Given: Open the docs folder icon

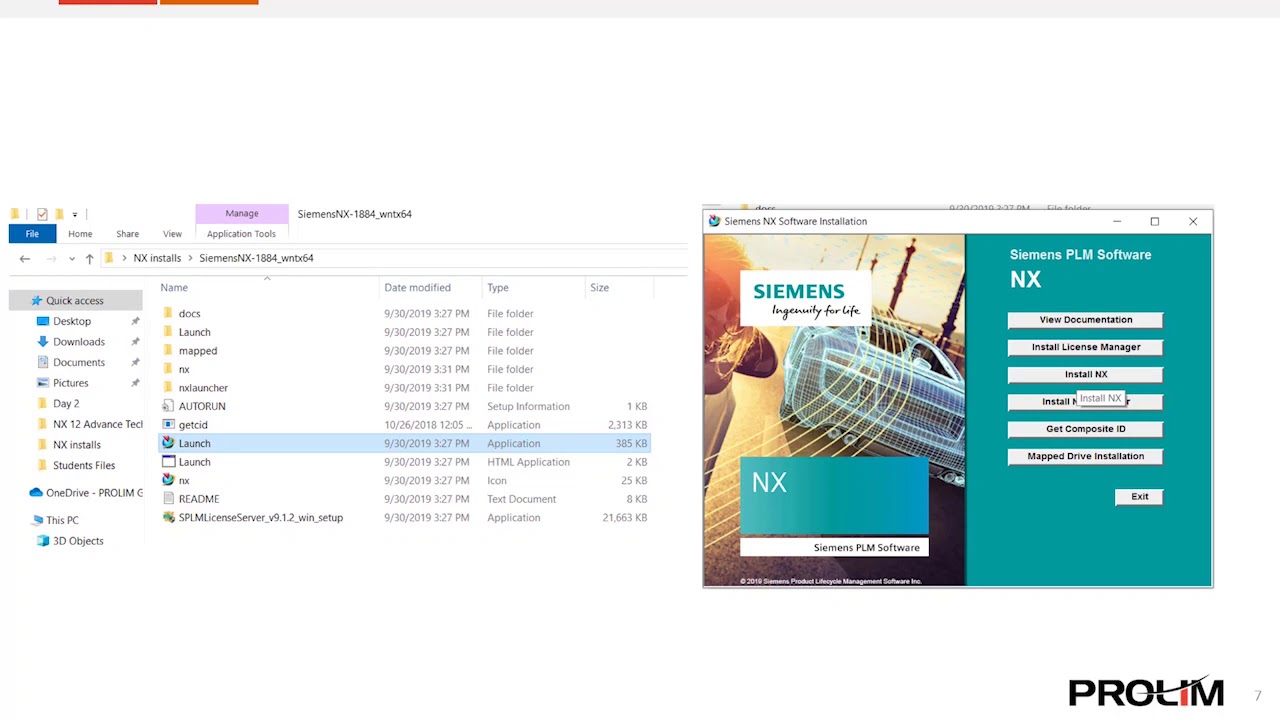Looking at the screenshot, I should (x=168, y=314).
